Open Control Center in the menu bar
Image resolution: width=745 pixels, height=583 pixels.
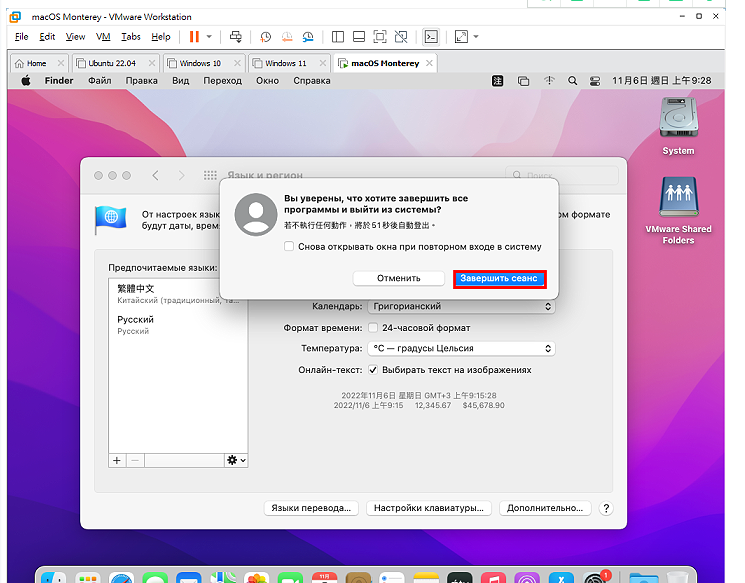click(x=594, y=81)
